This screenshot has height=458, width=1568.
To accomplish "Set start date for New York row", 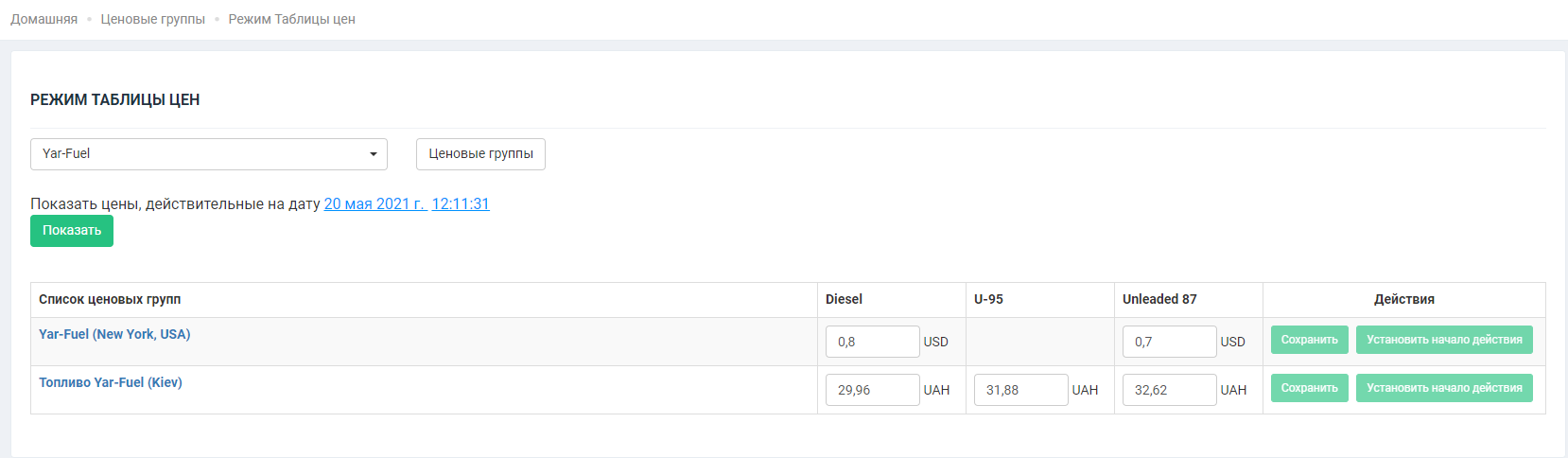I will (x=1444, y=341).
